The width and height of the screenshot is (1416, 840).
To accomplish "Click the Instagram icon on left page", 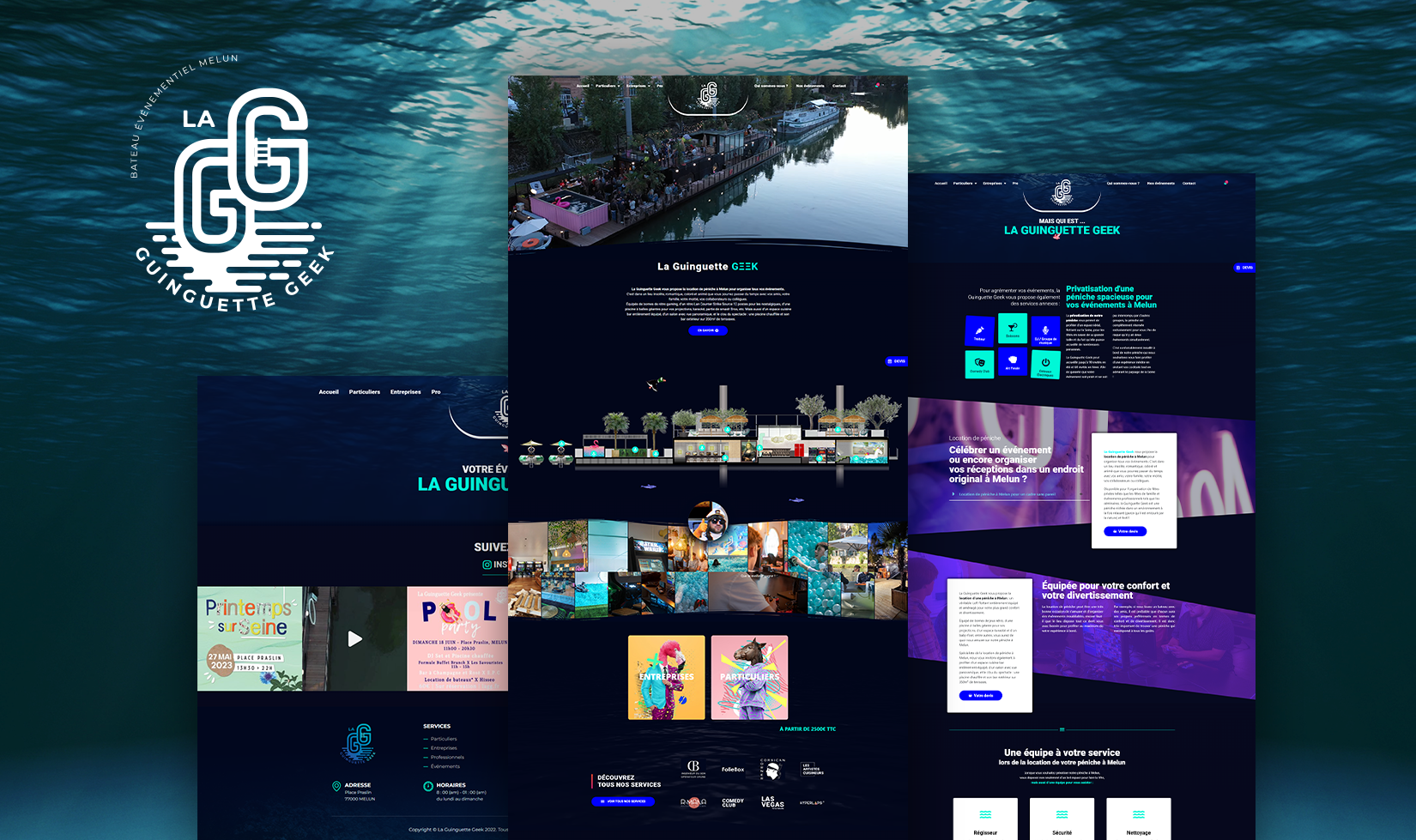I will coord(487,565).
